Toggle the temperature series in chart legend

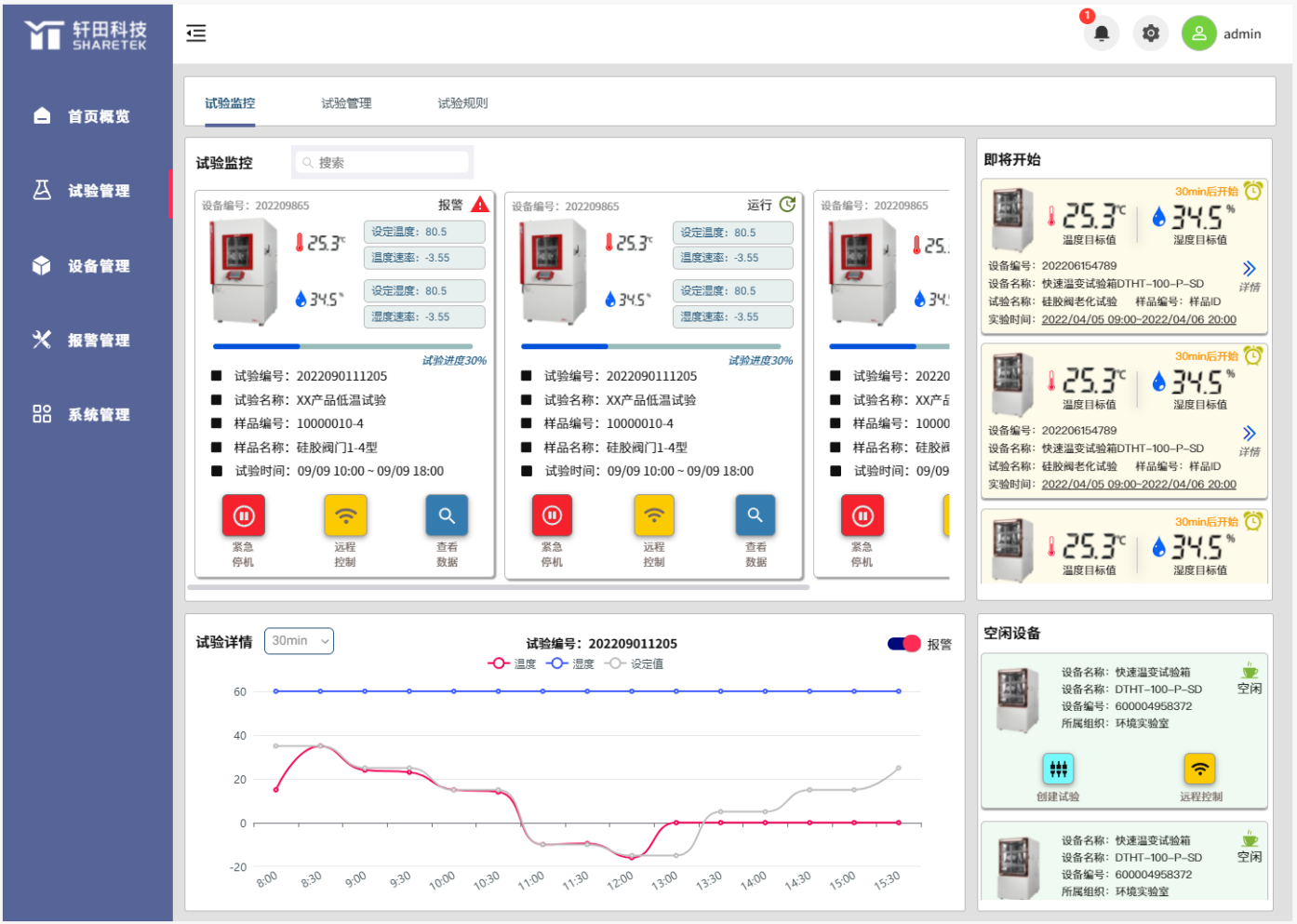512,664
